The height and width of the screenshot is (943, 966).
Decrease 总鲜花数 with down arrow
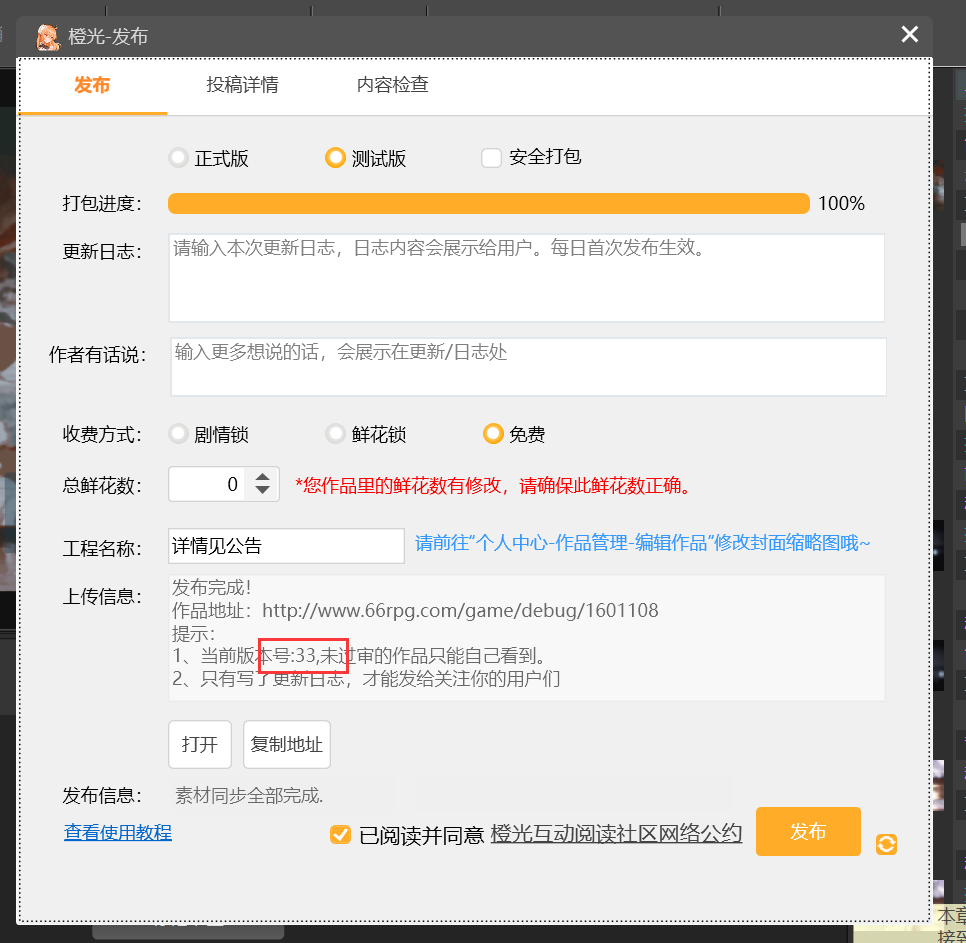[x=262, y=491]
